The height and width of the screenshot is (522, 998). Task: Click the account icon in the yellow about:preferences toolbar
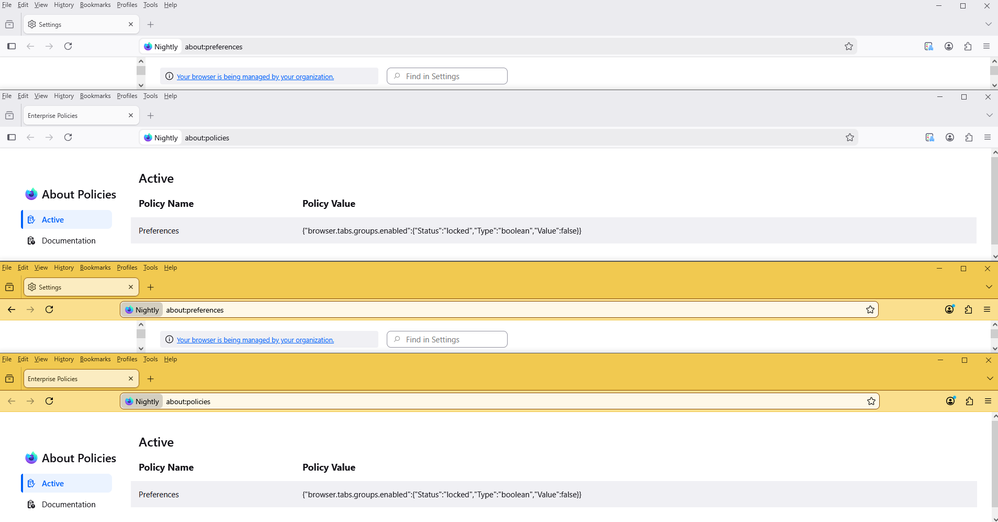[949, 310]
